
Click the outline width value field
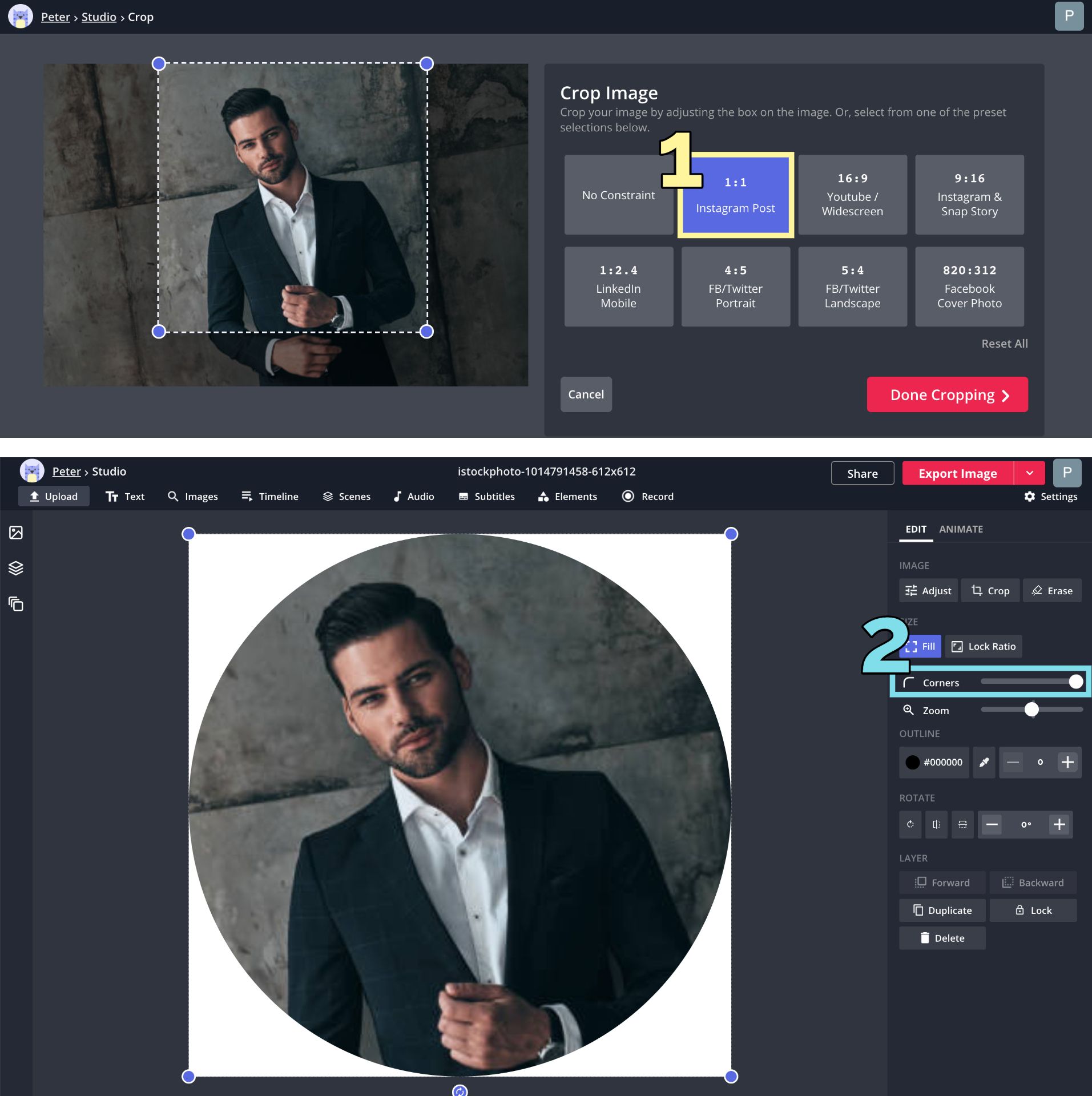[x=1040, y=762]
